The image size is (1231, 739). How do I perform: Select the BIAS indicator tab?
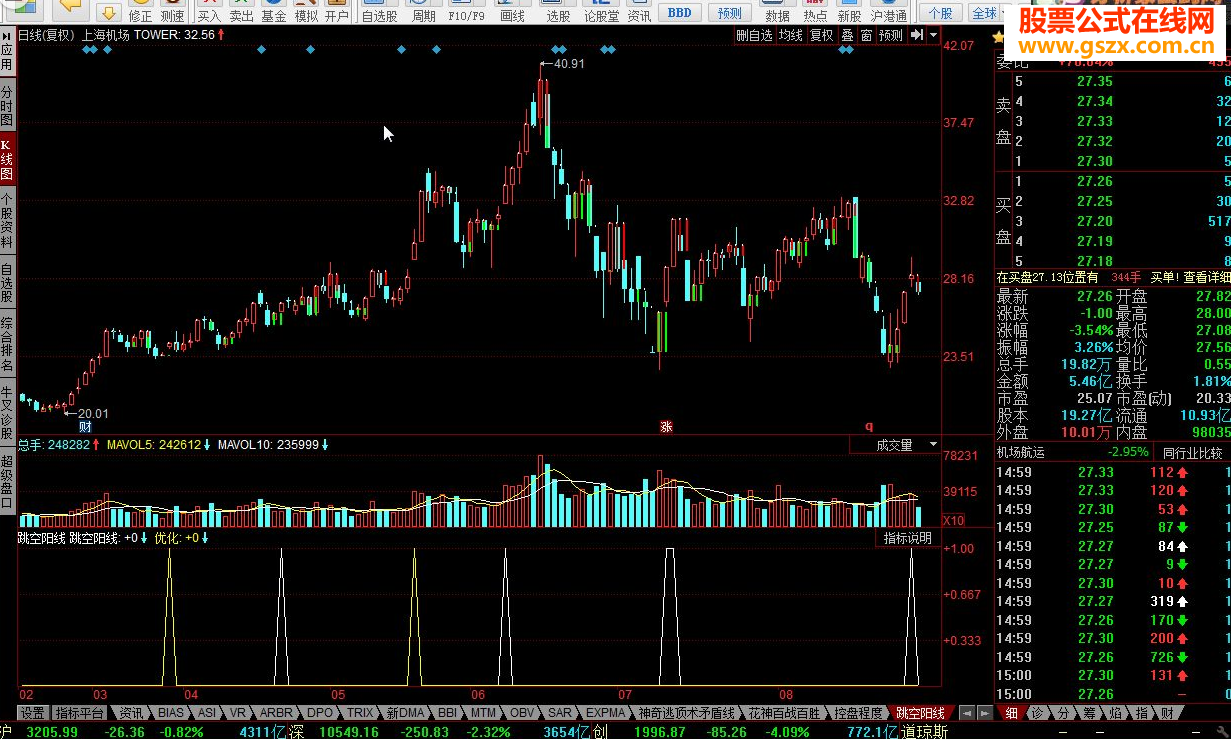[171, 713]
